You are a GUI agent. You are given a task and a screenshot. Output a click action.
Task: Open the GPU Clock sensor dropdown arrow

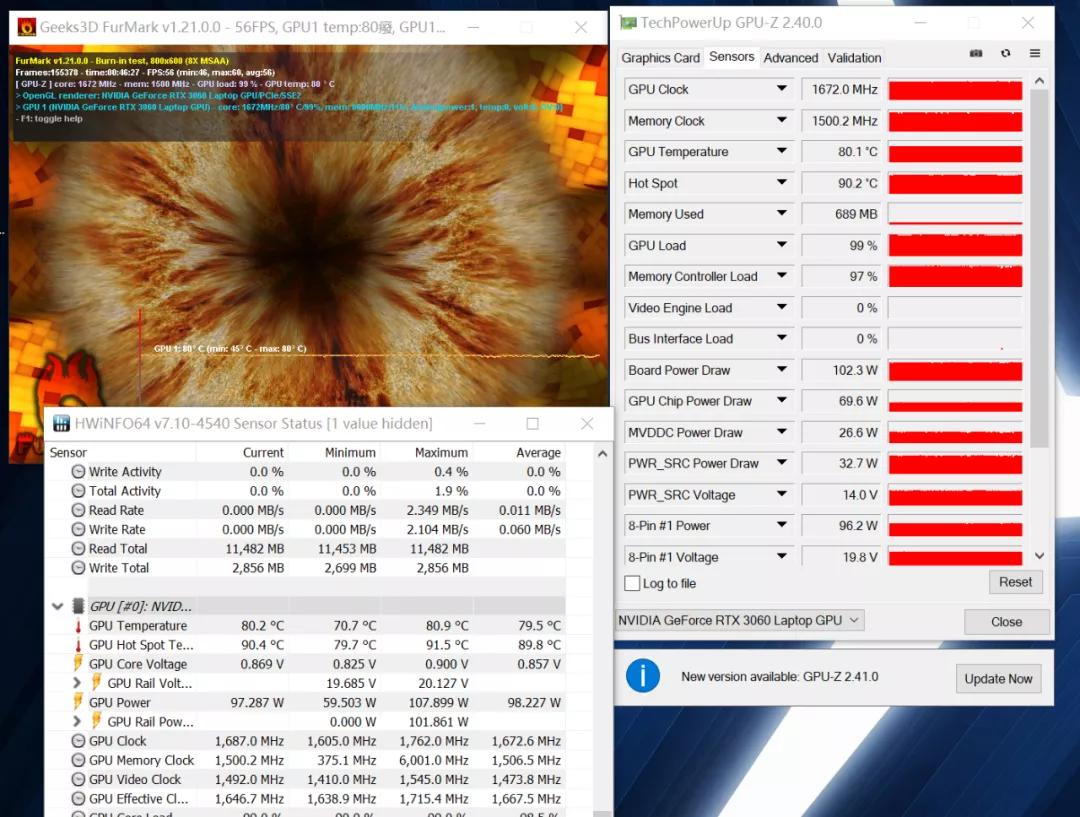pos(781,90)
